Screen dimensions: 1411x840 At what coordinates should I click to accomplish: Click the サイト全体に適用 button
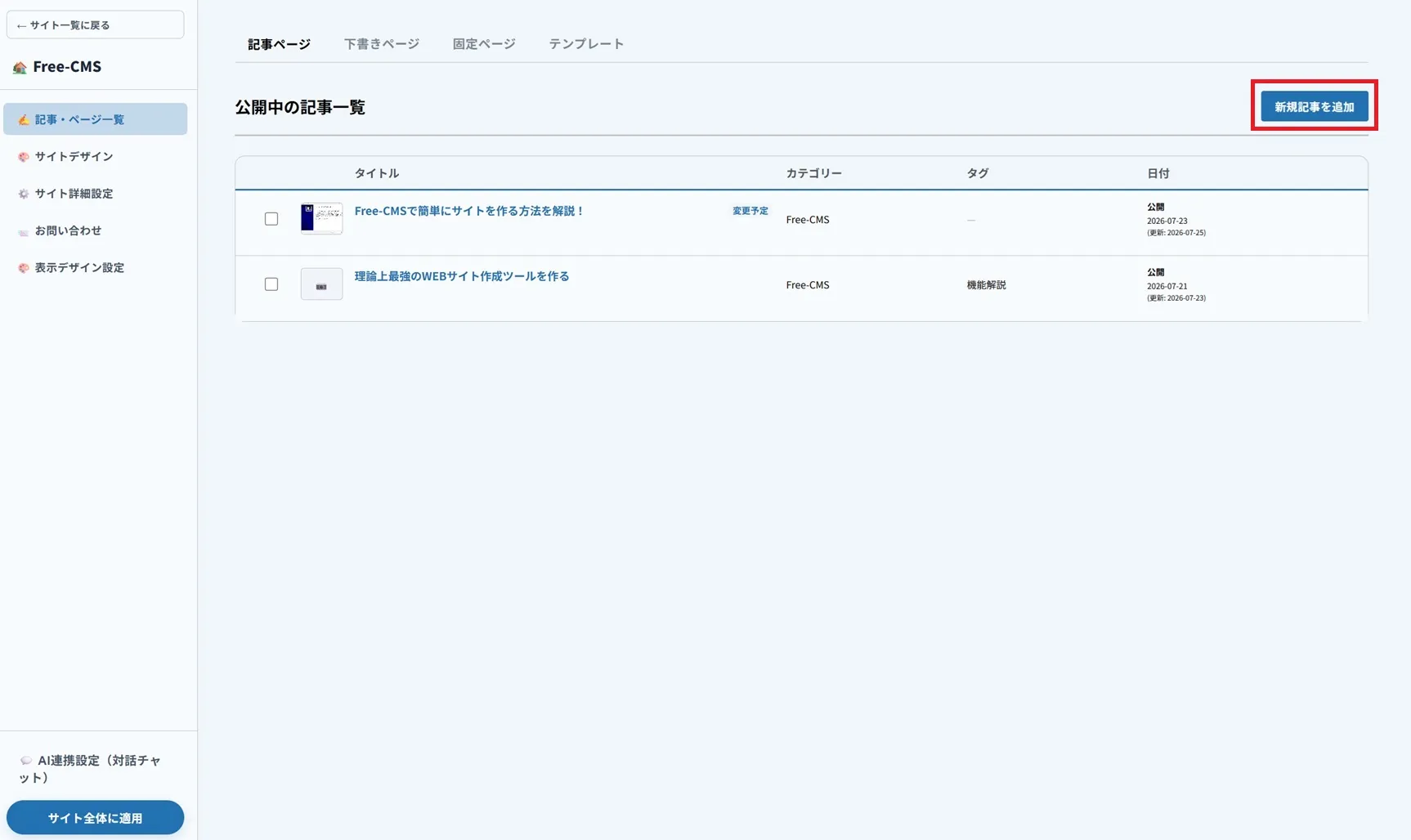(95, 817)
